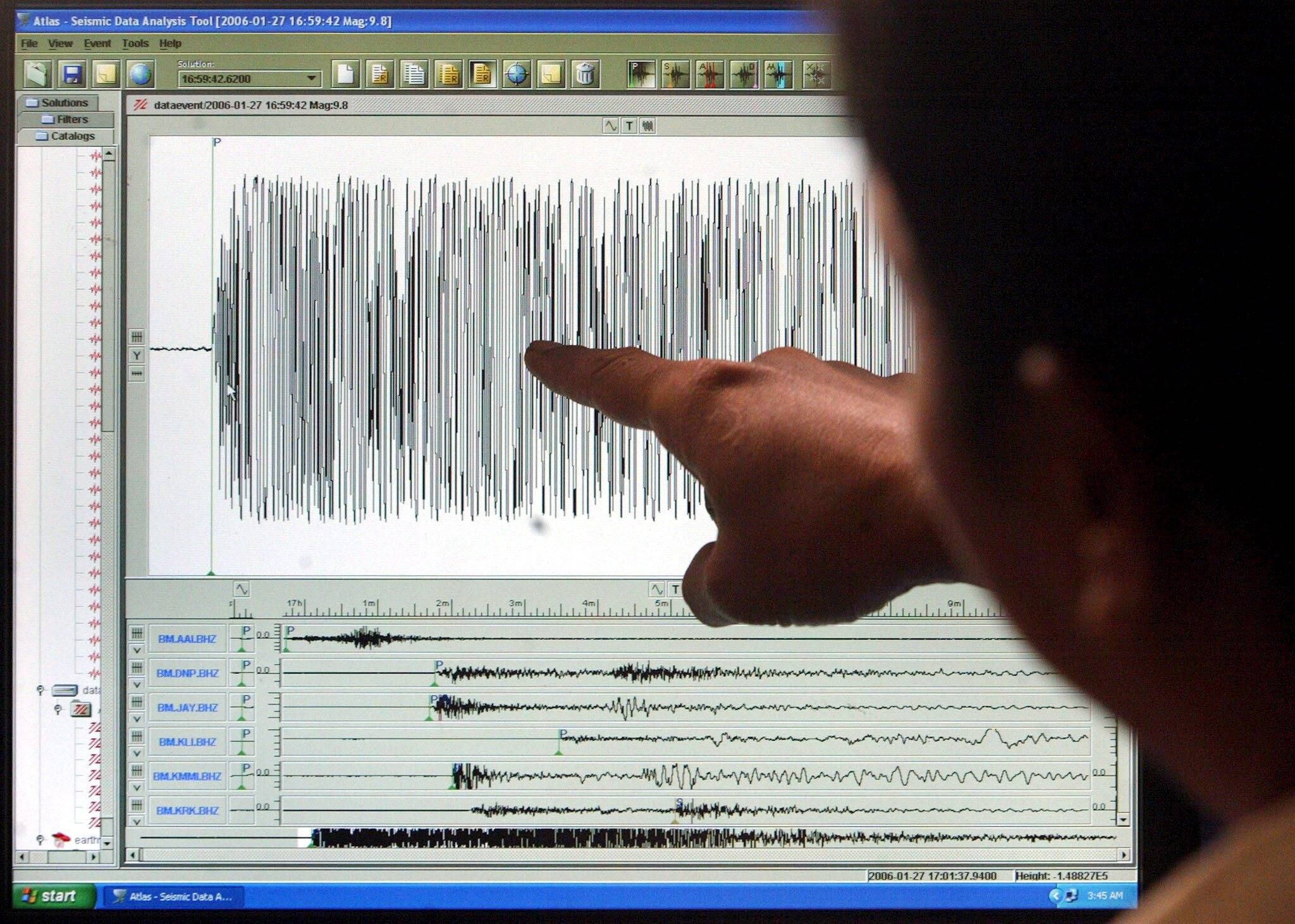Toggle the T button above the waveform
Viewport: 1295px width, 924px height.
tap(629, 126)
